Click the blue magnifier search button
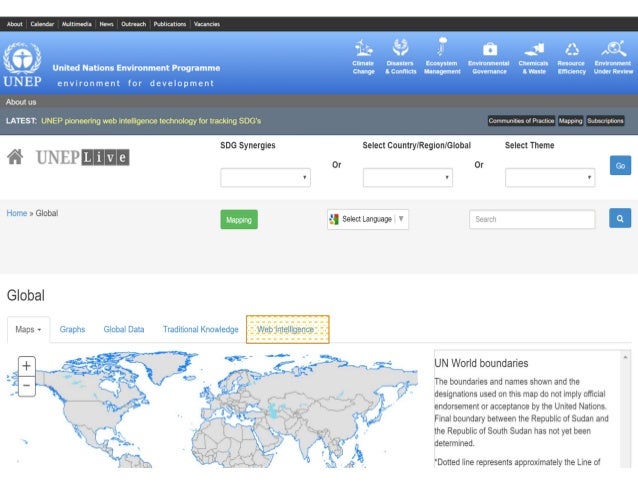Image resolution: width=638 pixels, height=483 pixels. pos(620,219)
